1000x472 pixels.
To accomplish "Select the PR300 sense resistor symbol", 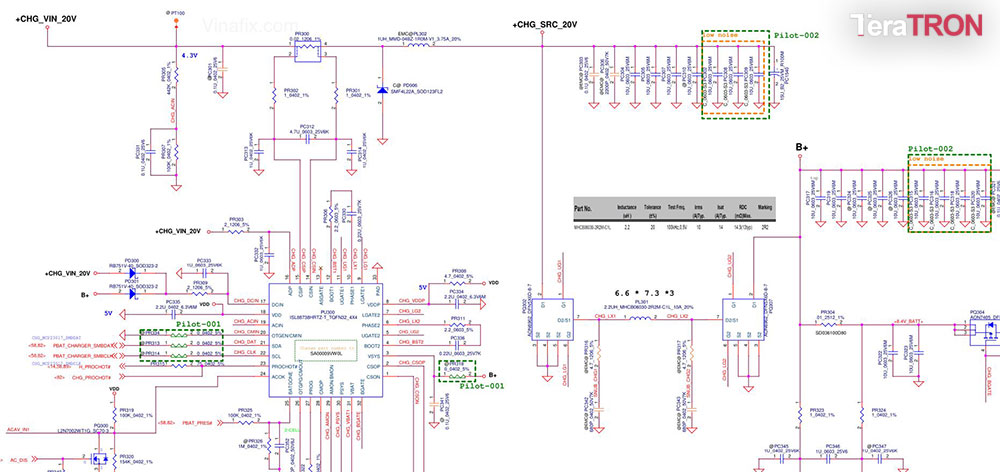I will click(x=309, y=52).
